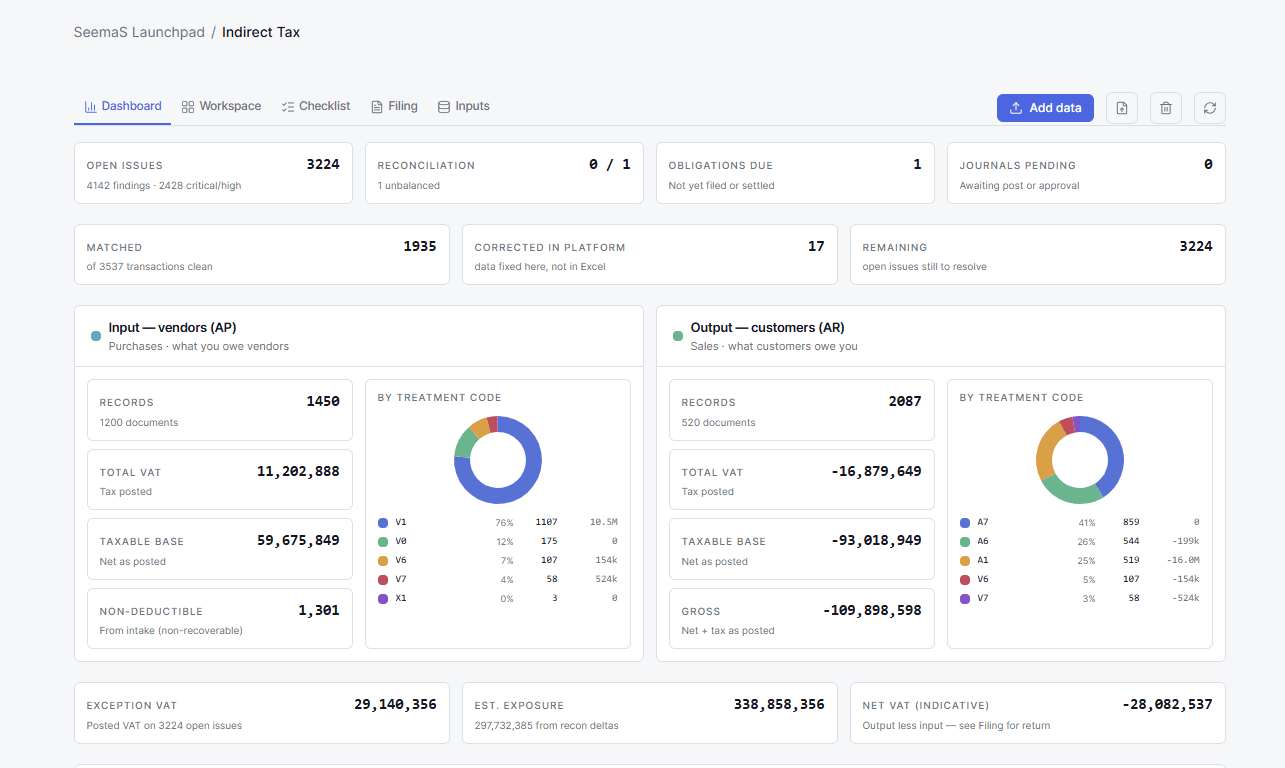The height and width of the screenshot is (768, 1285).
Task: Click the blue dot beside Input vendors
Action: pyautogui.click(x=96, y=336)
